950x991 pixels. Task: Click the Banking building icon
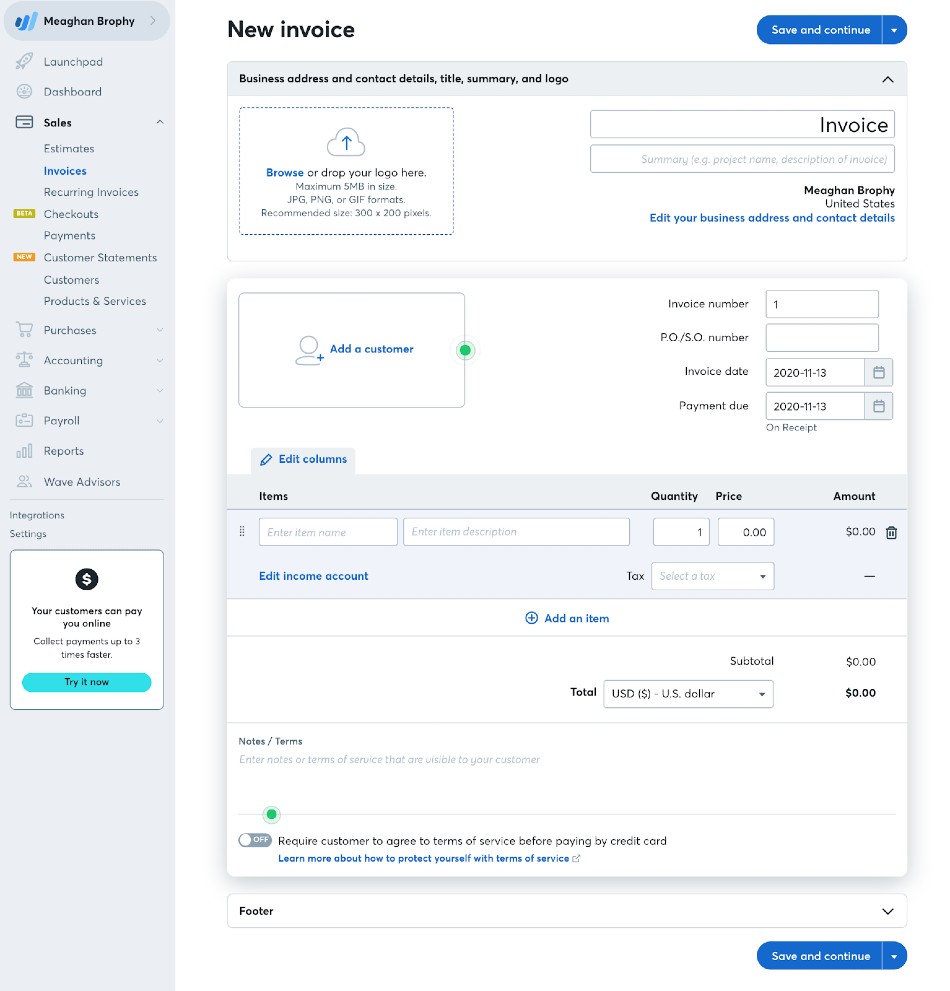24,390
